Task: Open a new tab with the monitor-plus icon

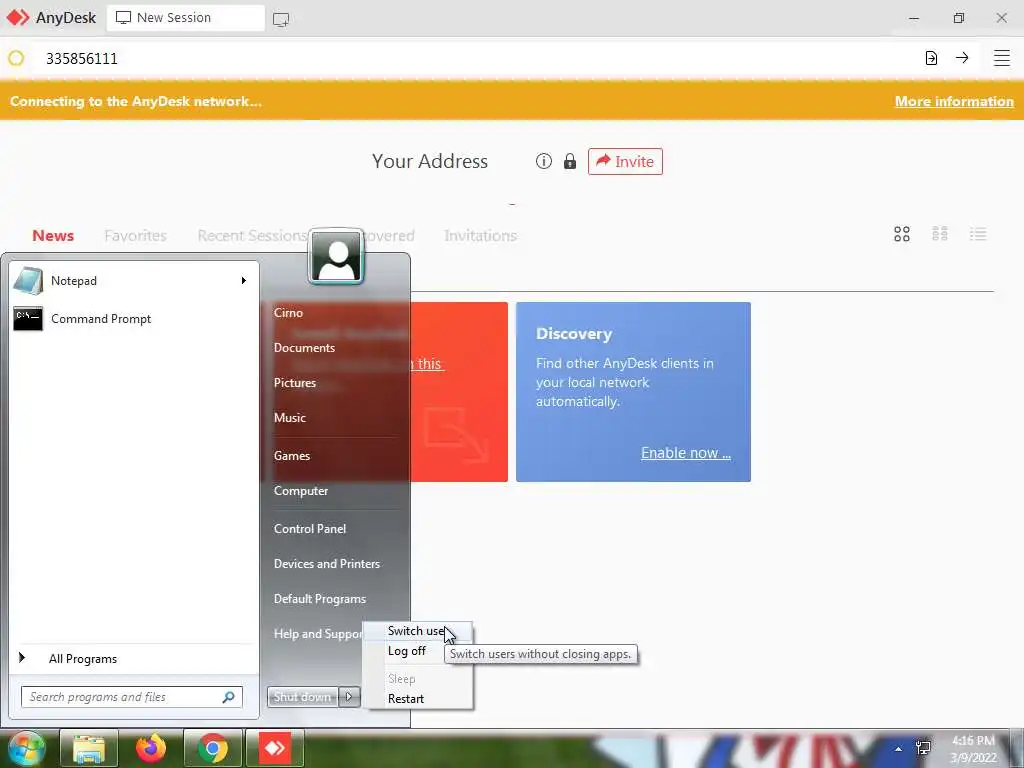Action: tap(281, 19)
